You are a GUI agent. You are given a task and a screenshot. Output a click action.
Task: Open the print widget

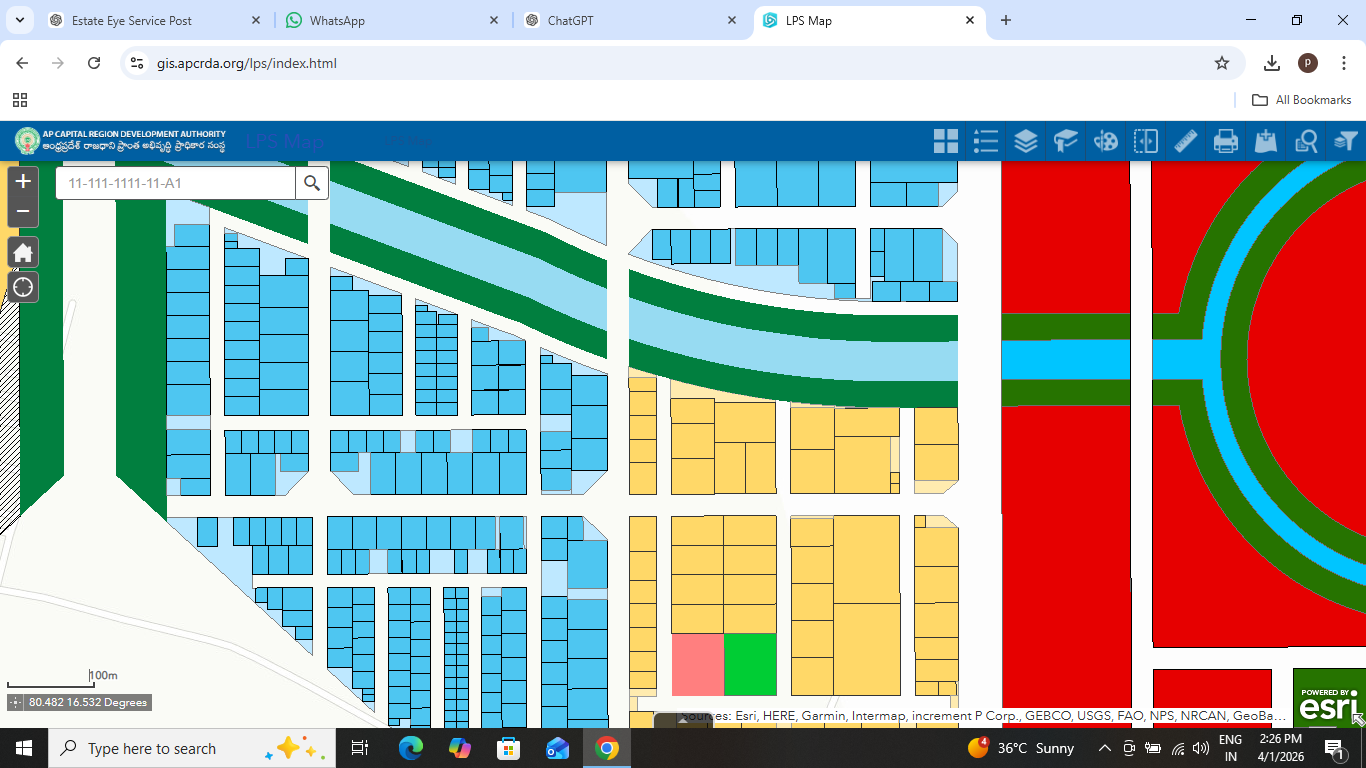pos(1226,141)
